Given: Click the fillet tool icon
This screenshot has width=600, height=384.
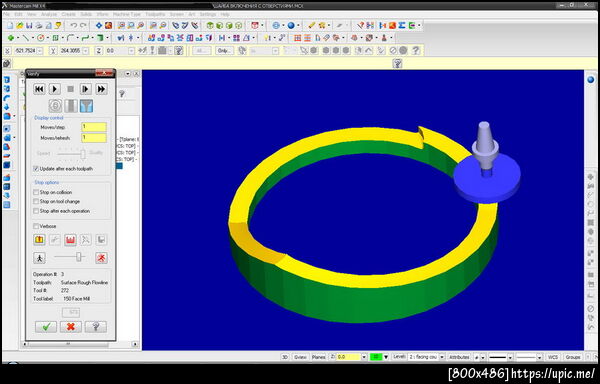Looking at the screenshot, I should click(70, 38).
